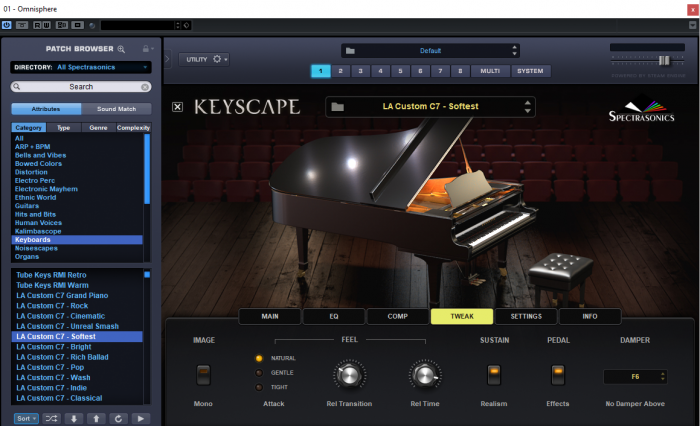Select Natural attack feel
700x426 pixels.
pyautogui.click(x=259, y=358)
